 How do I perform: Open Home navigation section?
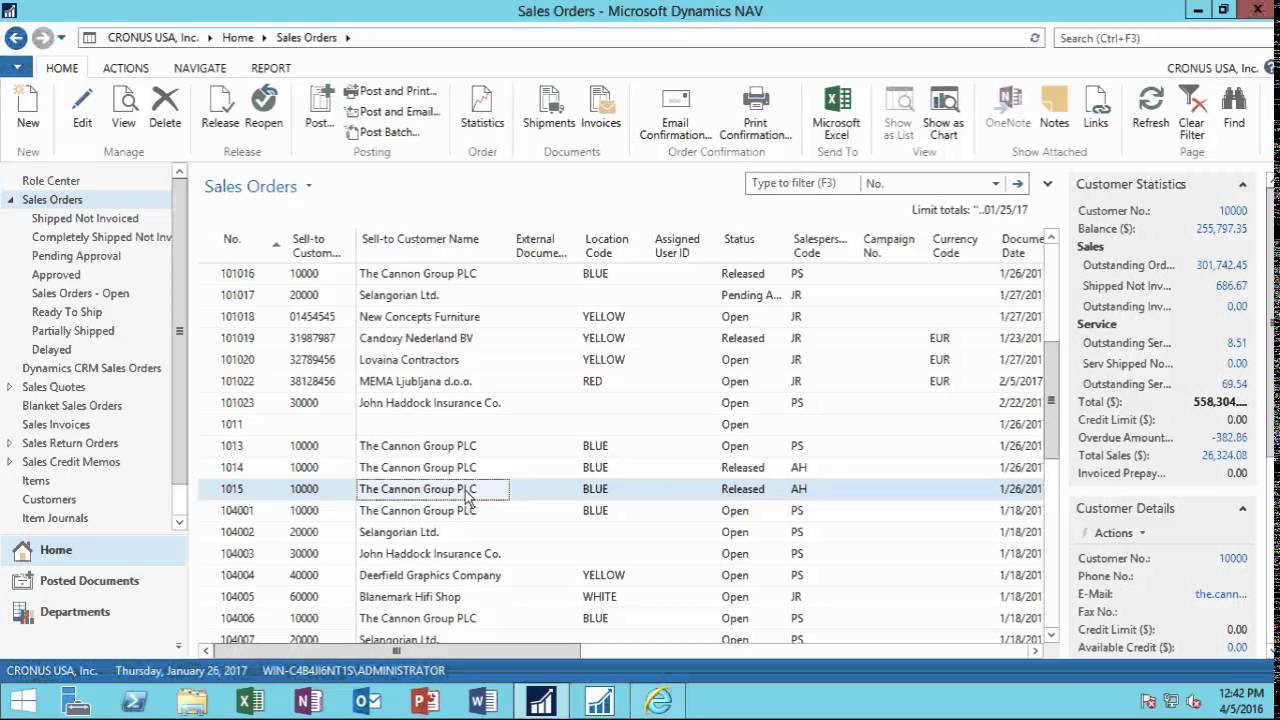click(x=93, y=550)
